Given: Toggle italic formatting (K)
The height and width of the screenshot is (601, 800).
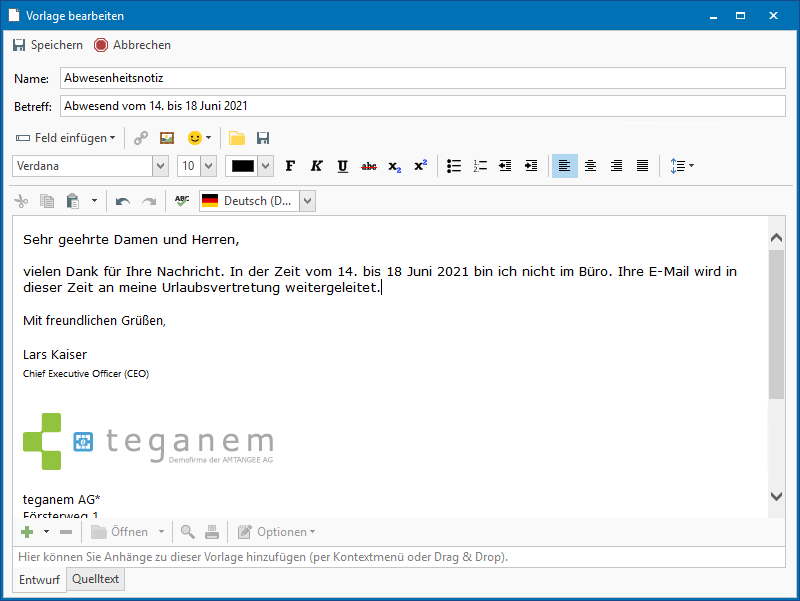Looking at the screenshot, I should coord(316,166).
